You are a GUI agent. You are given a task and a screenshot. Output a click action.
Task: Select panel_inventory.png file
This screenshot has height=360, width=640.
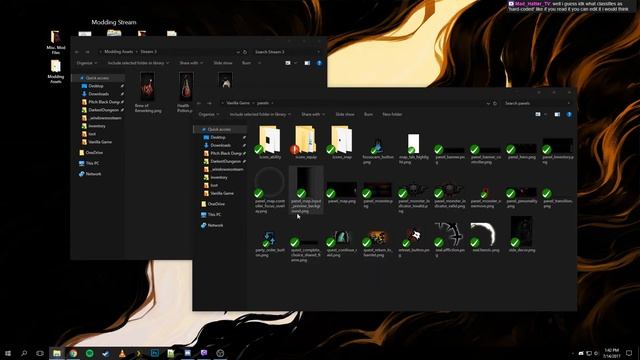click(558, 151)
